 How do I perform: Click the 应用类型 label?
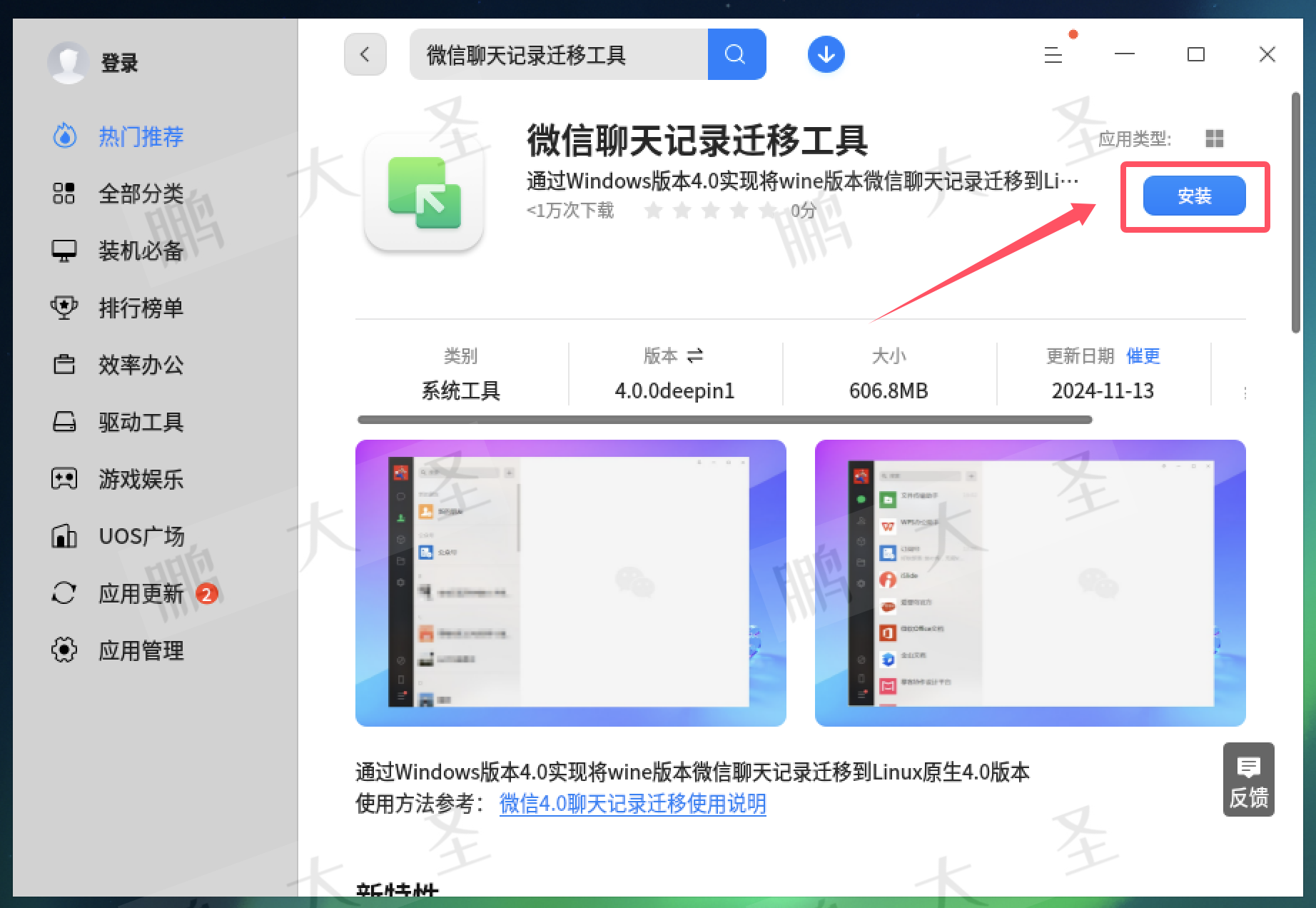[x=1135, y=138]
